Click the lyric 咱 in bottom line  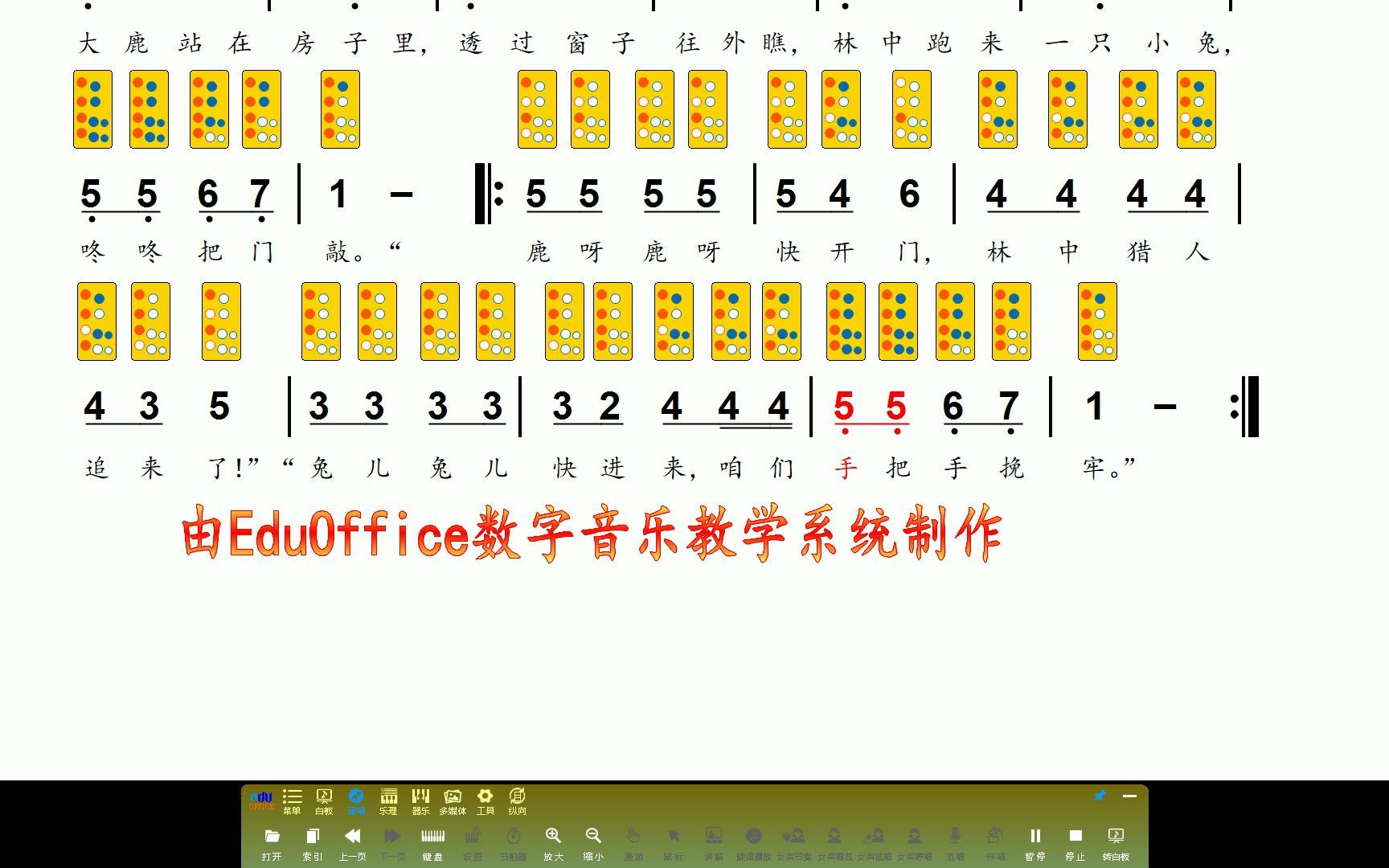[731, 467]
